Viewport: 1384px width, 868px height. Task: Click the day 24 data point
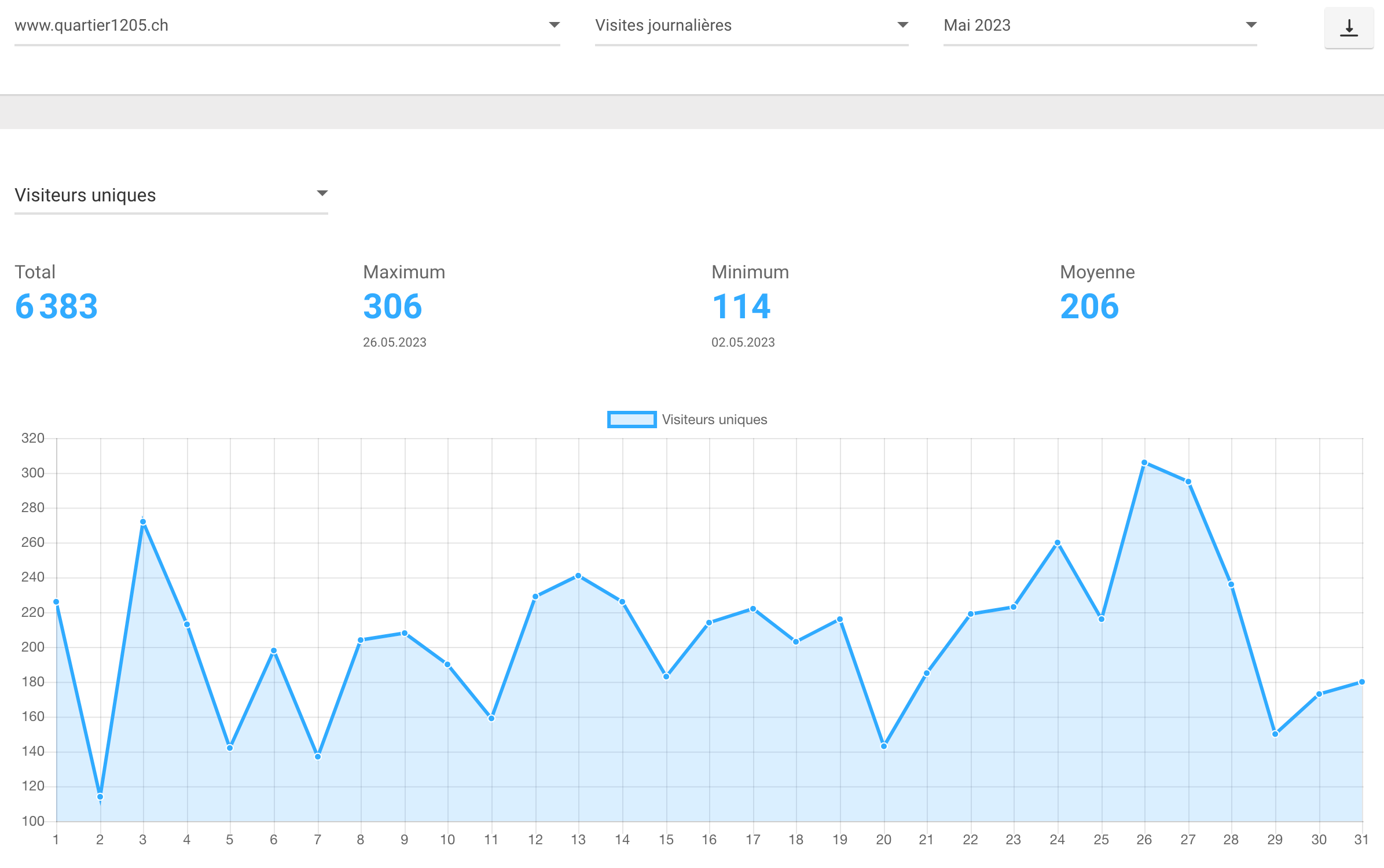click(1058, 543)
